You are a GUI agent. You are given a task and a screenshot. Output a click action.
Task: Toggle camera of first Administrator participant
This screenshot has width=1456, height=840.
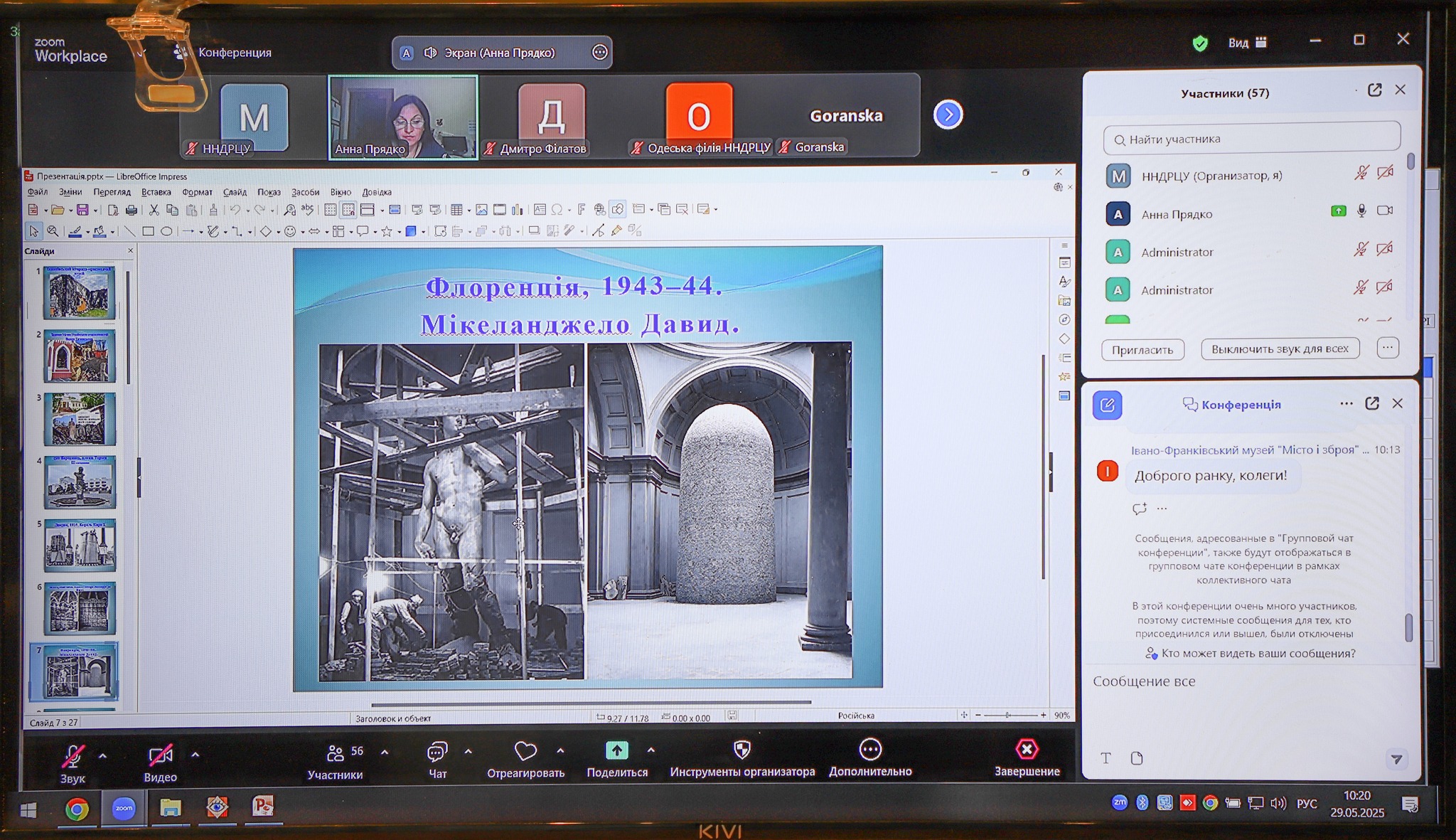coord(1384,249)
